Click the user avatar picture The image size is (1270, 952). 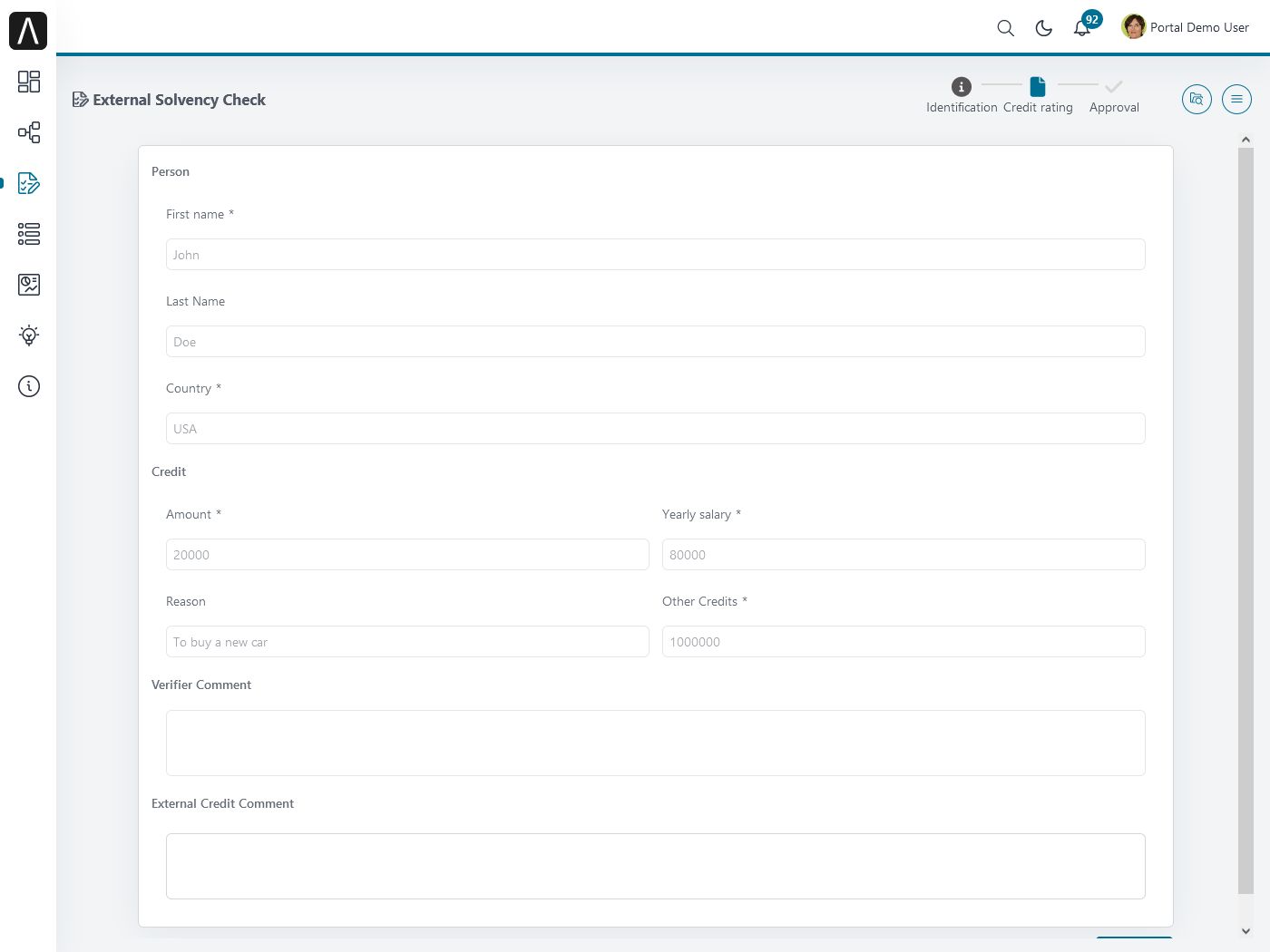1133,27
